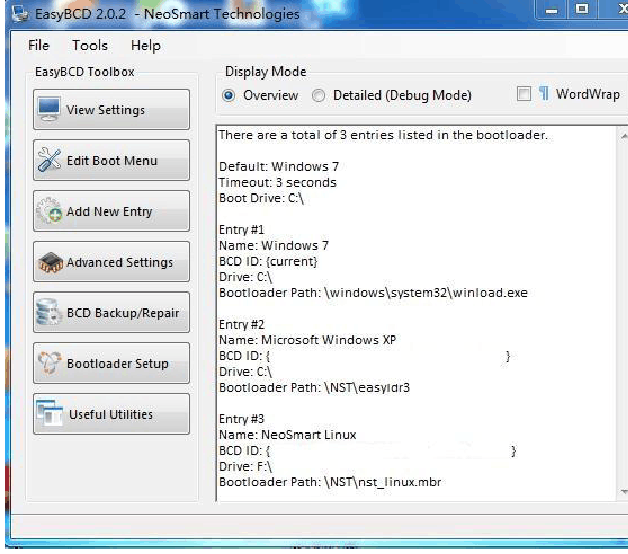This screenshot has height=554, width=628.
Task: Click the monitor icon on View Settings
Action: [49, 109]
